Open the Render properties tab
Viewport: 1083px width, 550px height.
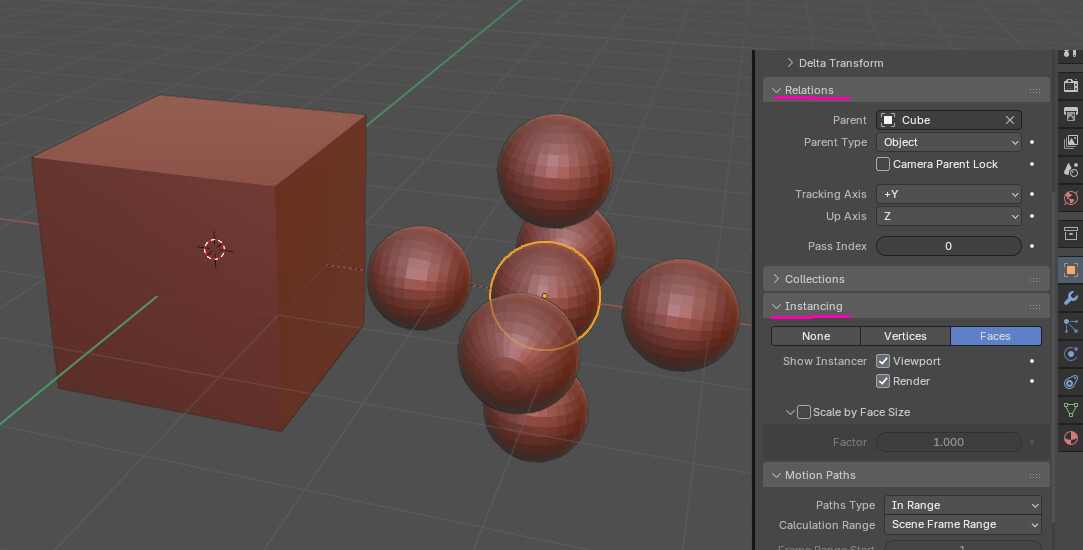pyautogui.click(x=1071, y=86)
